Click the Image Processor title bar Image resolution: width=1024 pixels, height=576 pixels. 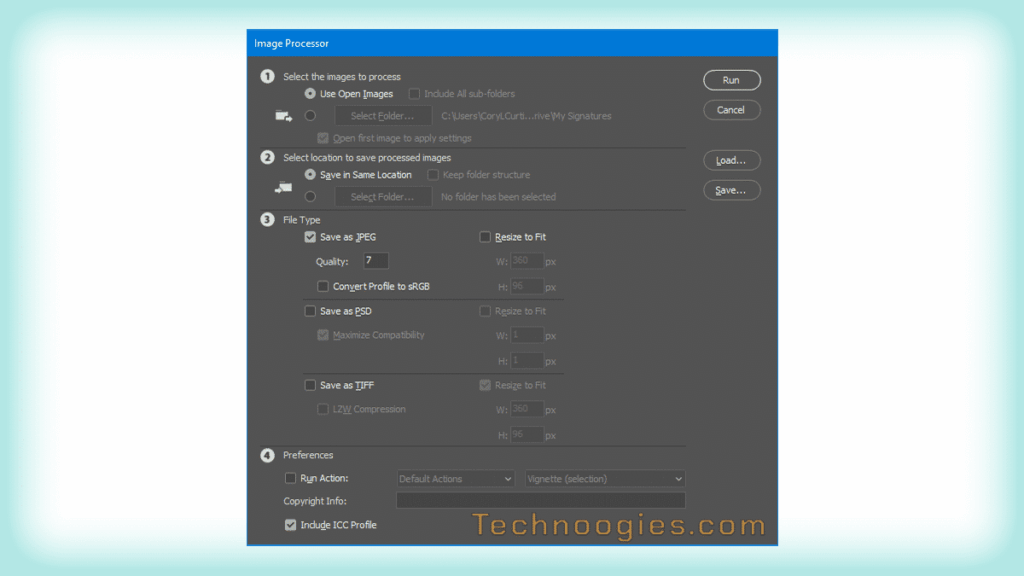pyautogui.click(x=512, y=43)
